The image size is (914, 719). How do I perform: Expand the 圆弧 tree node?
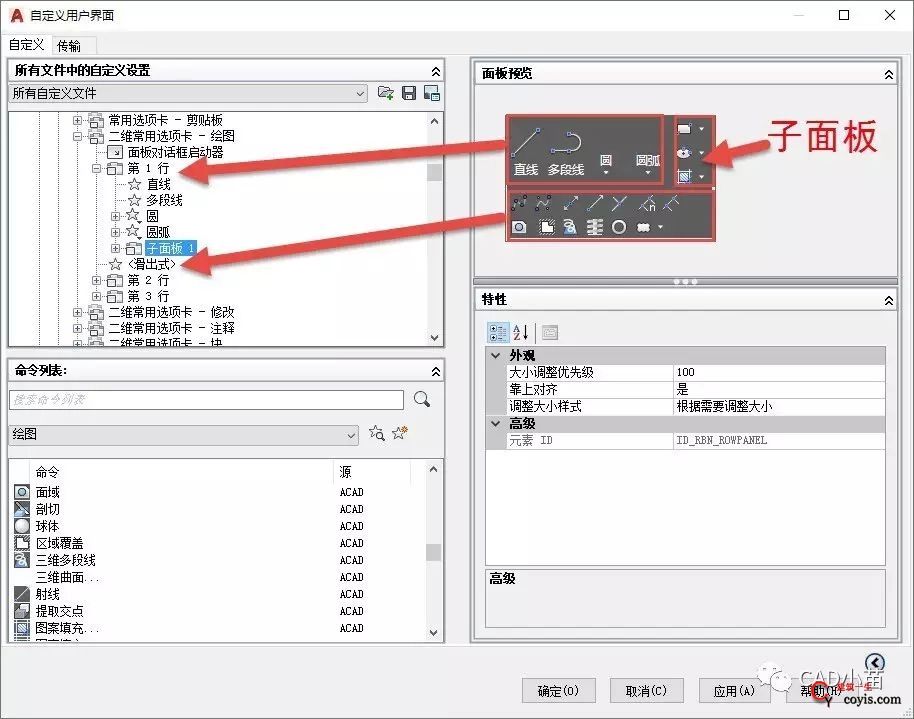(115, 232)
